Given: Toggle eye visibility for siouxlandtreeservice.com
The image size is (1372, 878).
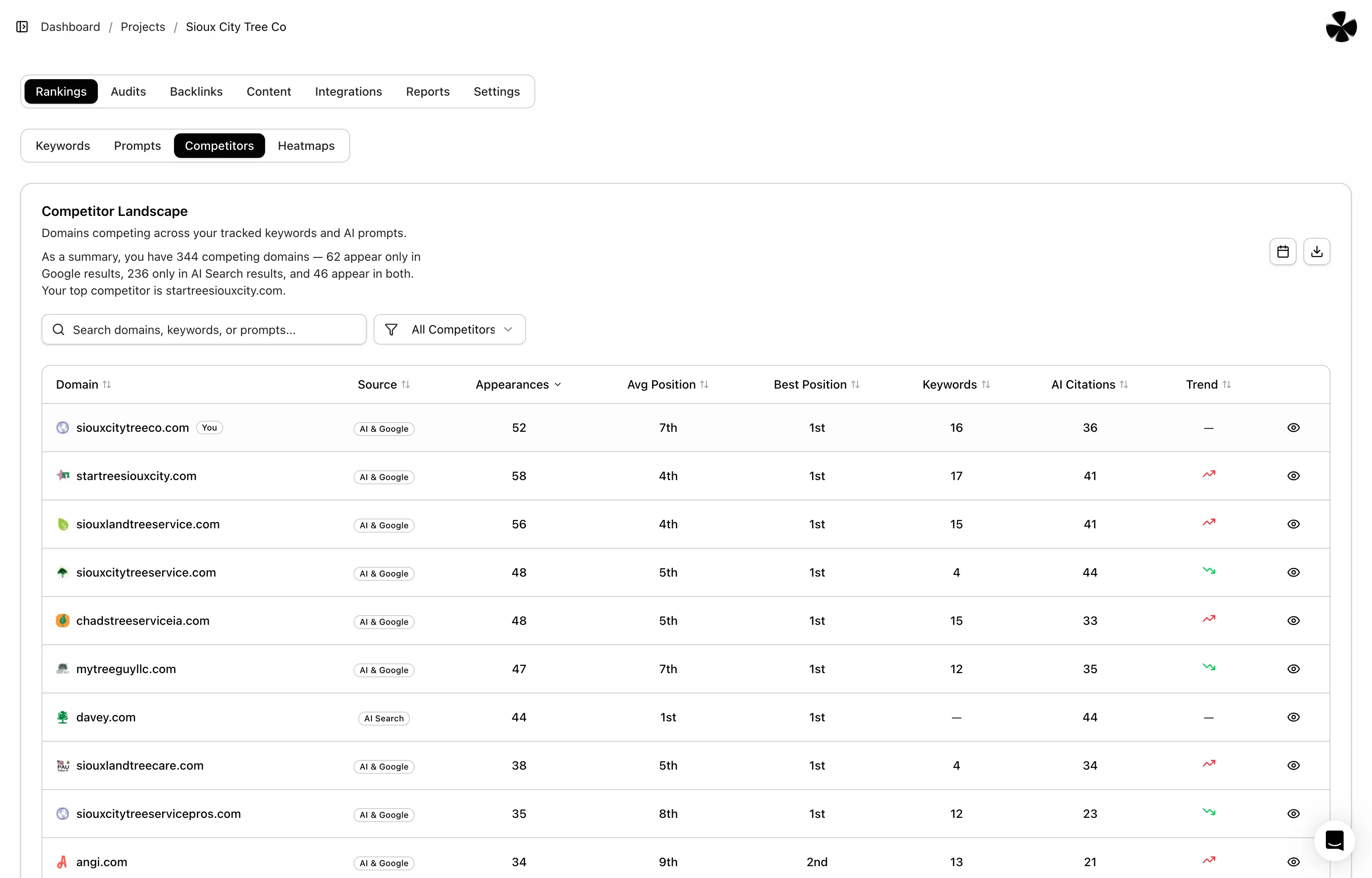Looking at the screenshot, I should click(1293, 524).
